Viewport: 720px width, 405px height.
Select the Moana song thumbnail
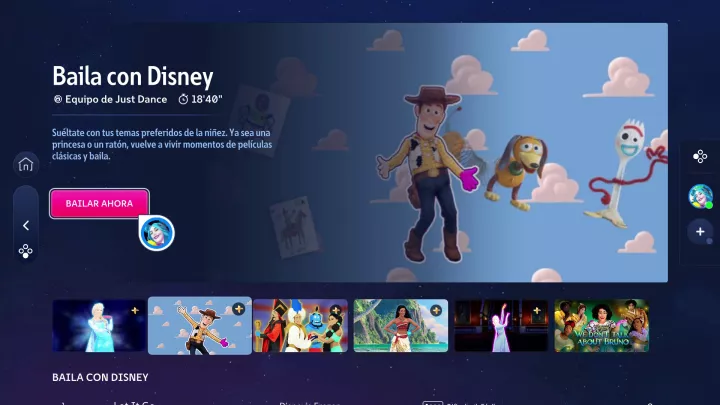pyautogui.click(x=400, y=326)
